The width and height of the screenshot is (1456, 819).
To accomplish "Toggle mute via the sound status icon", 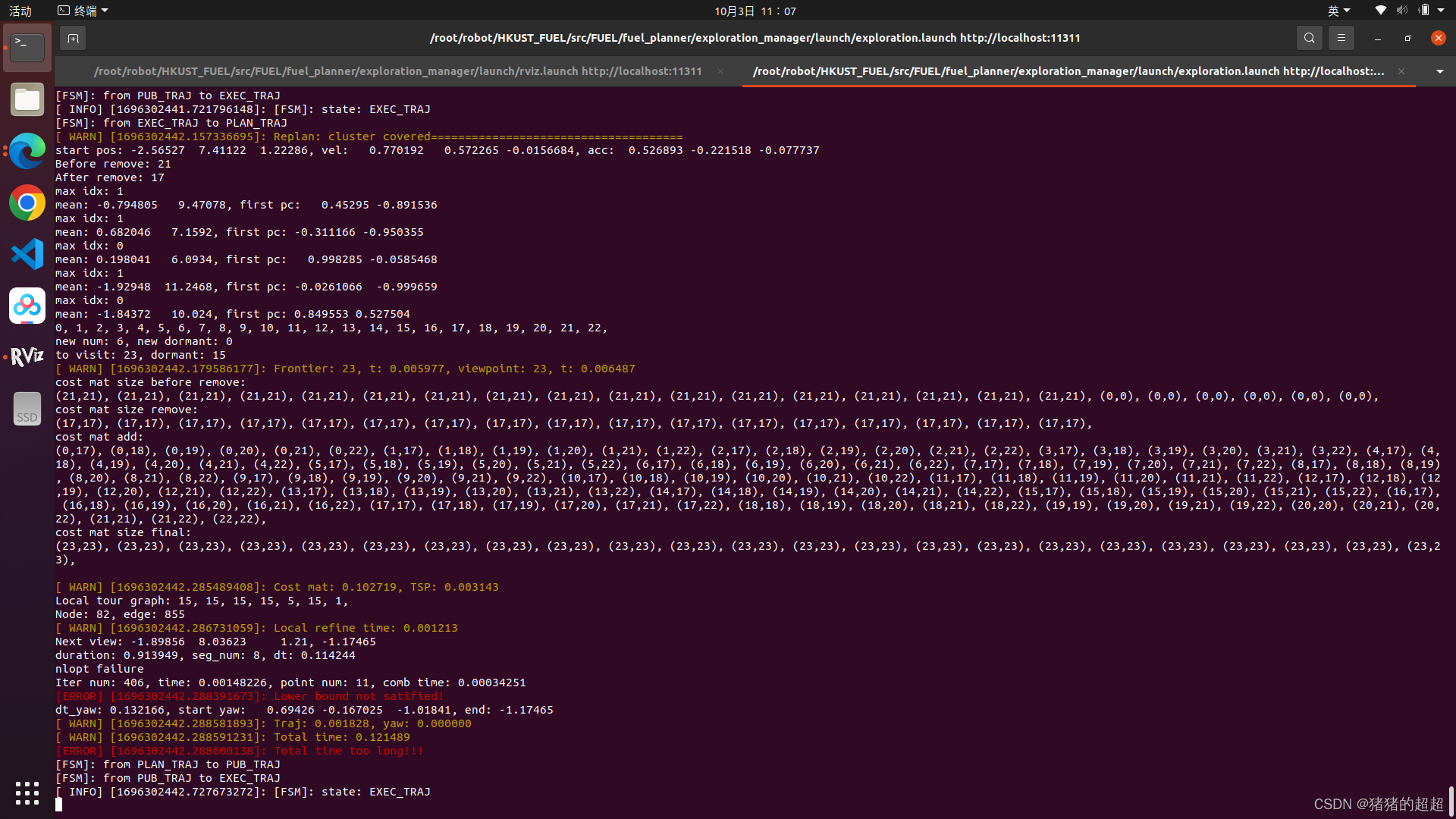I will pyautogui.click(x=1401, y=10).
